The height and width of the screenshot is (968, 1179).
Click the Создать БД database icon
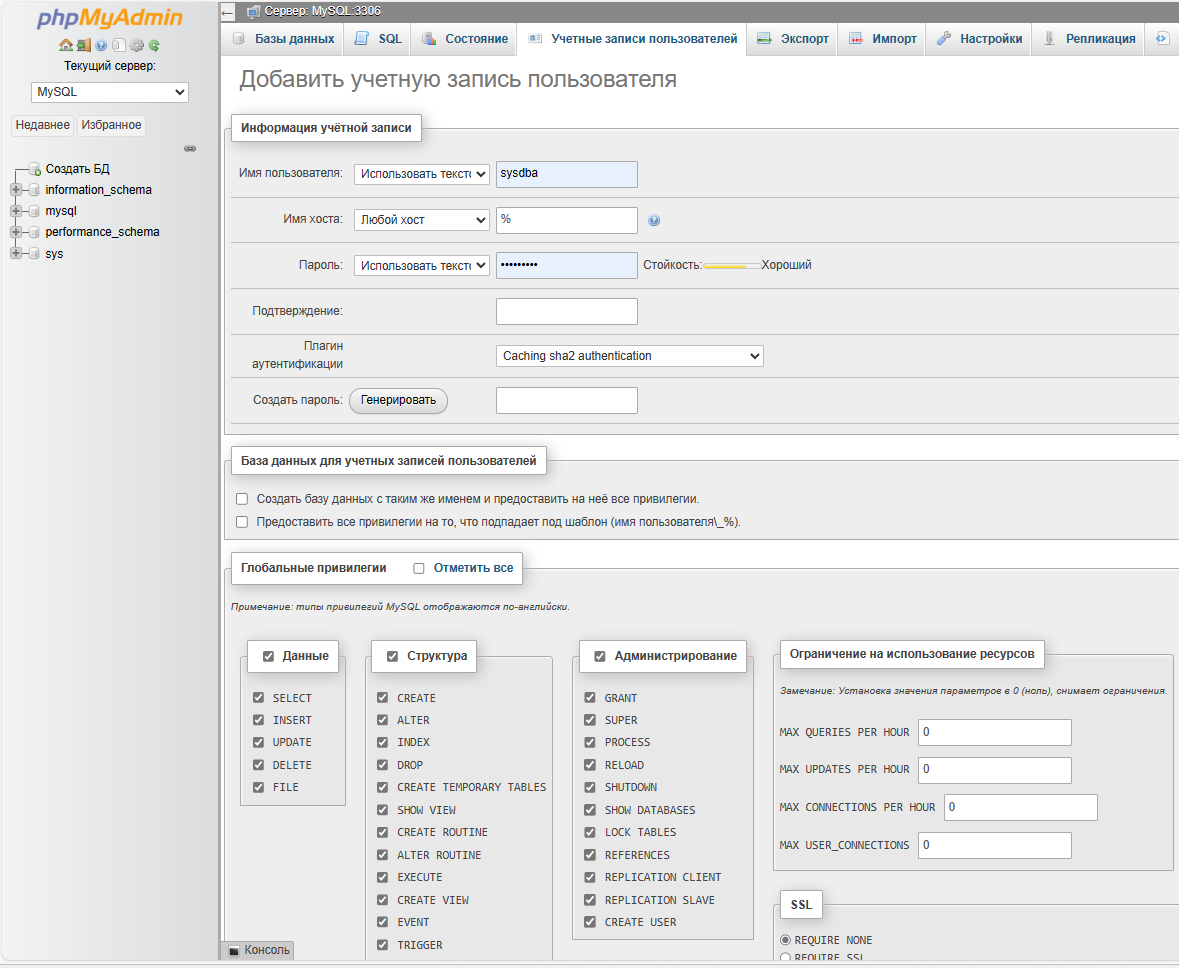coord(34,169)
